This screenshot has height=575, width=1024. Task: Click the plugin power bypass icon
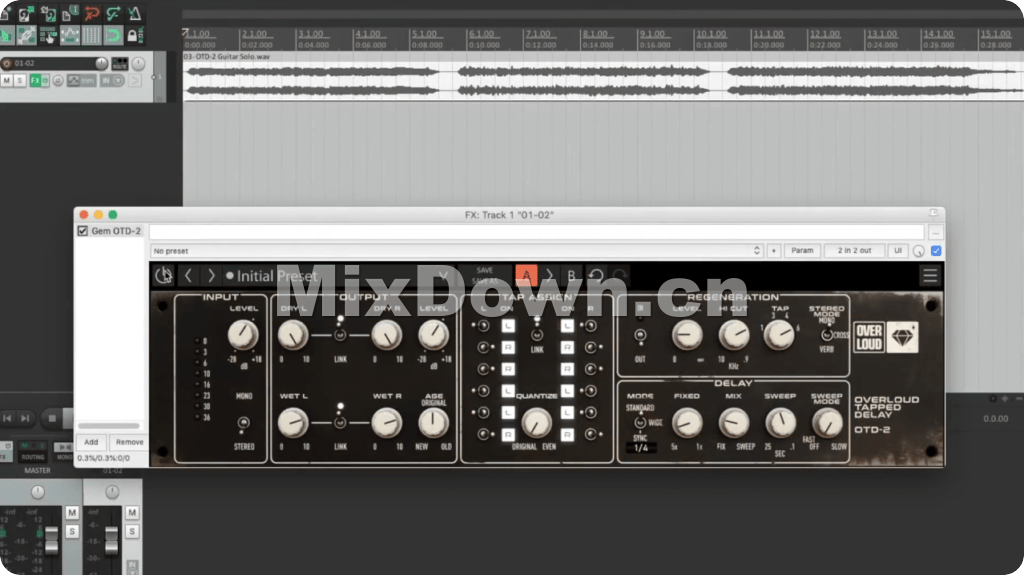point(163,276)
